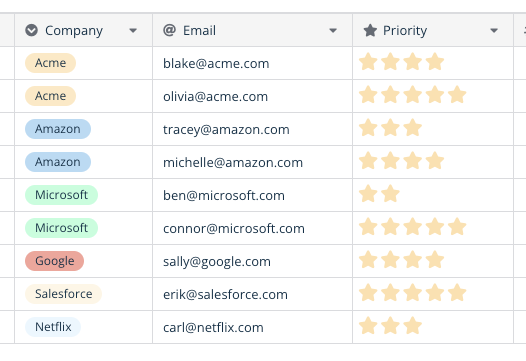The width and height of the screenshot is (526, 361).
Task: Click the Company column select-type icon
Action: coord(32,31)
